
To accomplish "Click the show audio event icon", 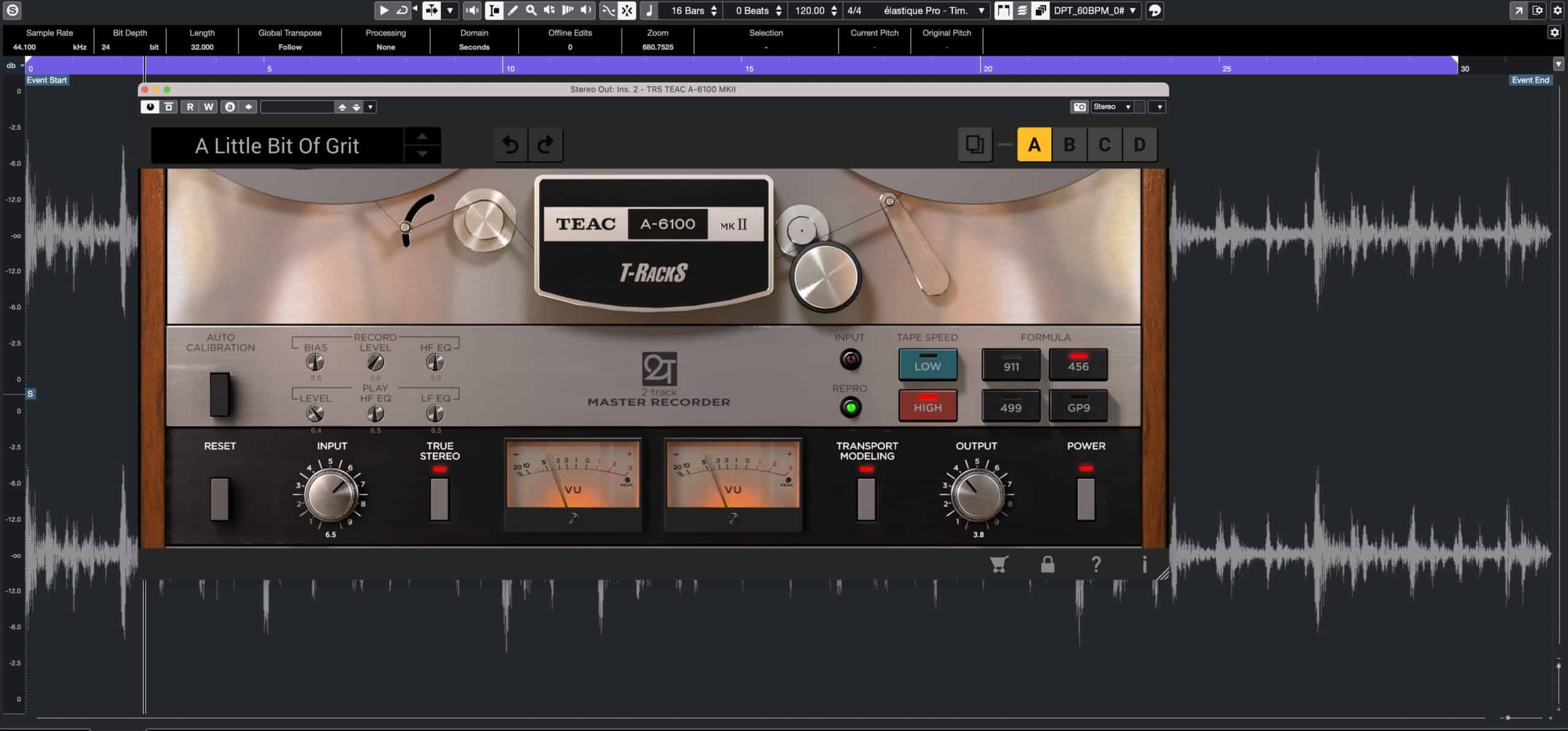I will [x=1003, y=10].
